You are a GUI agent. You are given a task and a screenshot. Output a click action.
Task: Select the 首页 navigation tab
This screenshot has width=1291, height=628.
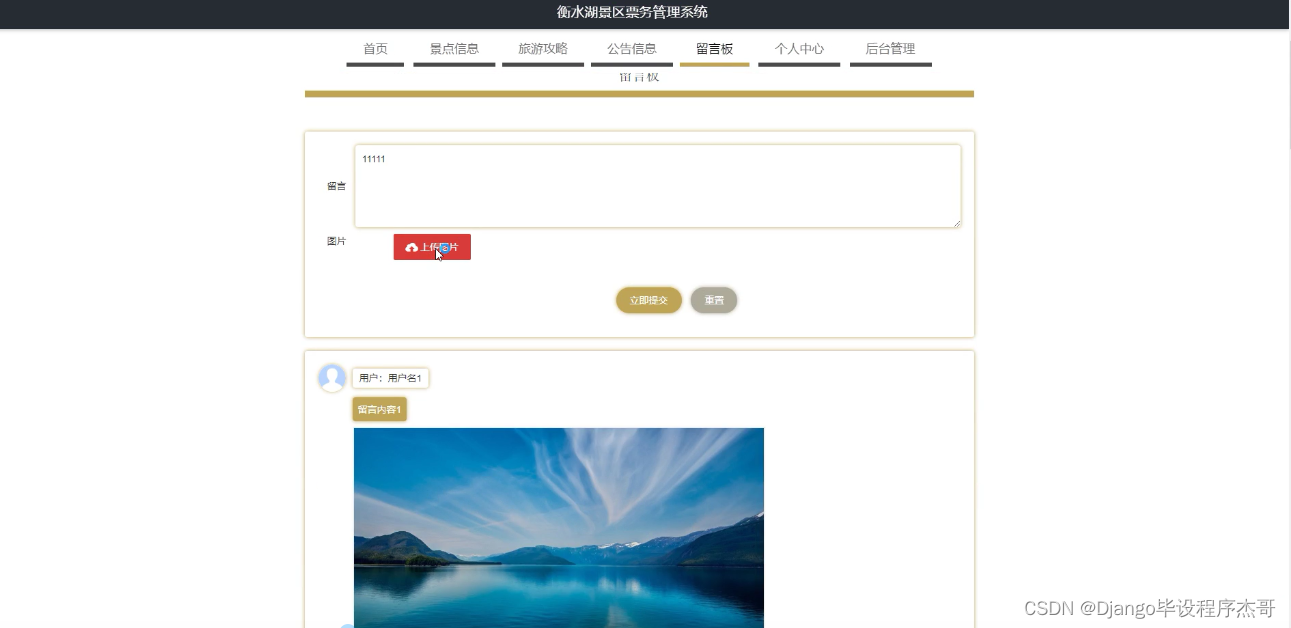[x=375, y=48]
